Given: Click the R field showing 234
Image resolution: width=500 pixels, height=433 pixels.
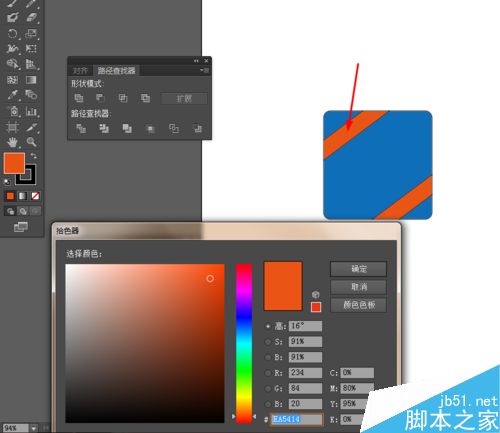Looking at the screenshot, I should (305, 373).
